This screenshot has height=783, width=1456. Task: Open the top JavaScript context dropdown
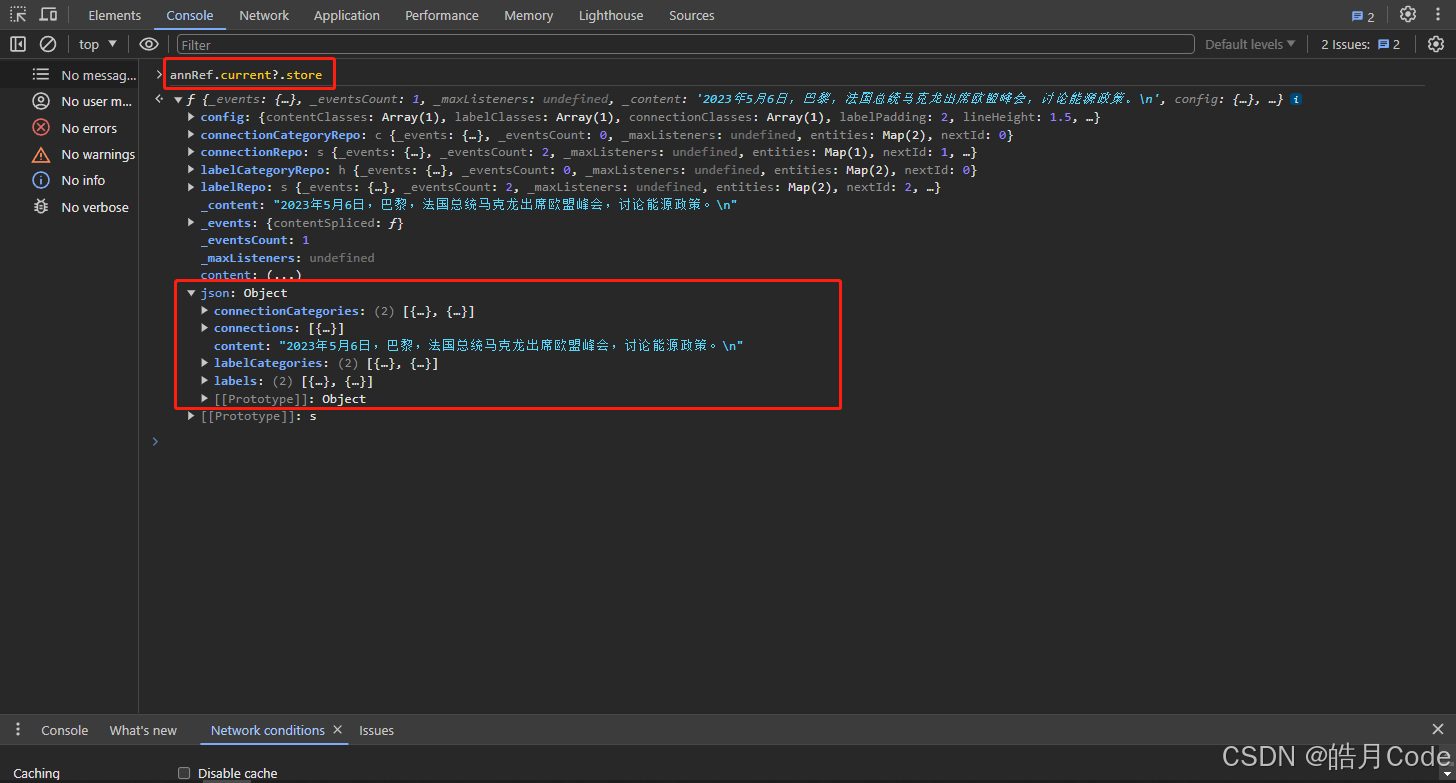[98, 44]
